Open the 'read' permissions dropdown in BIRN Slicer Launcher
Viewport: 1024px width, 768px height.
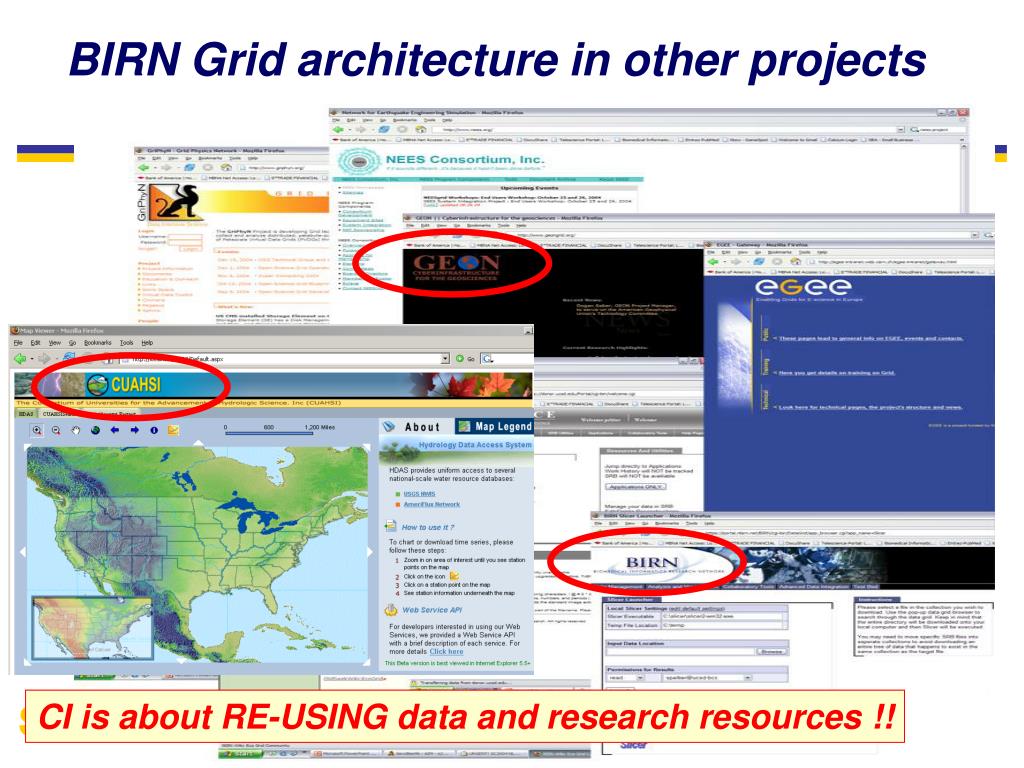626,678
